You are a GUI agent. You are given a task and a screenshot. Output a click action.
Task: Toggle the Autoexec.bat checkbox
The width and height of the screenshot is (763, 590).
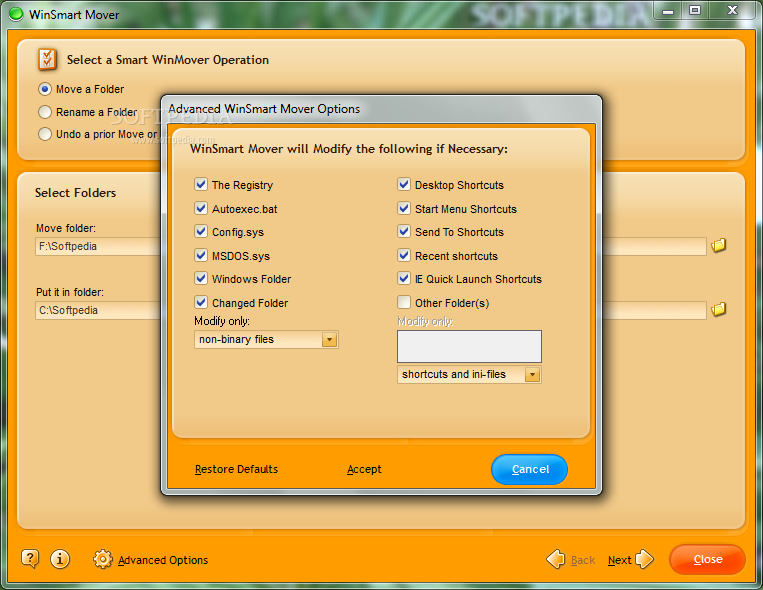pos(200,208)
